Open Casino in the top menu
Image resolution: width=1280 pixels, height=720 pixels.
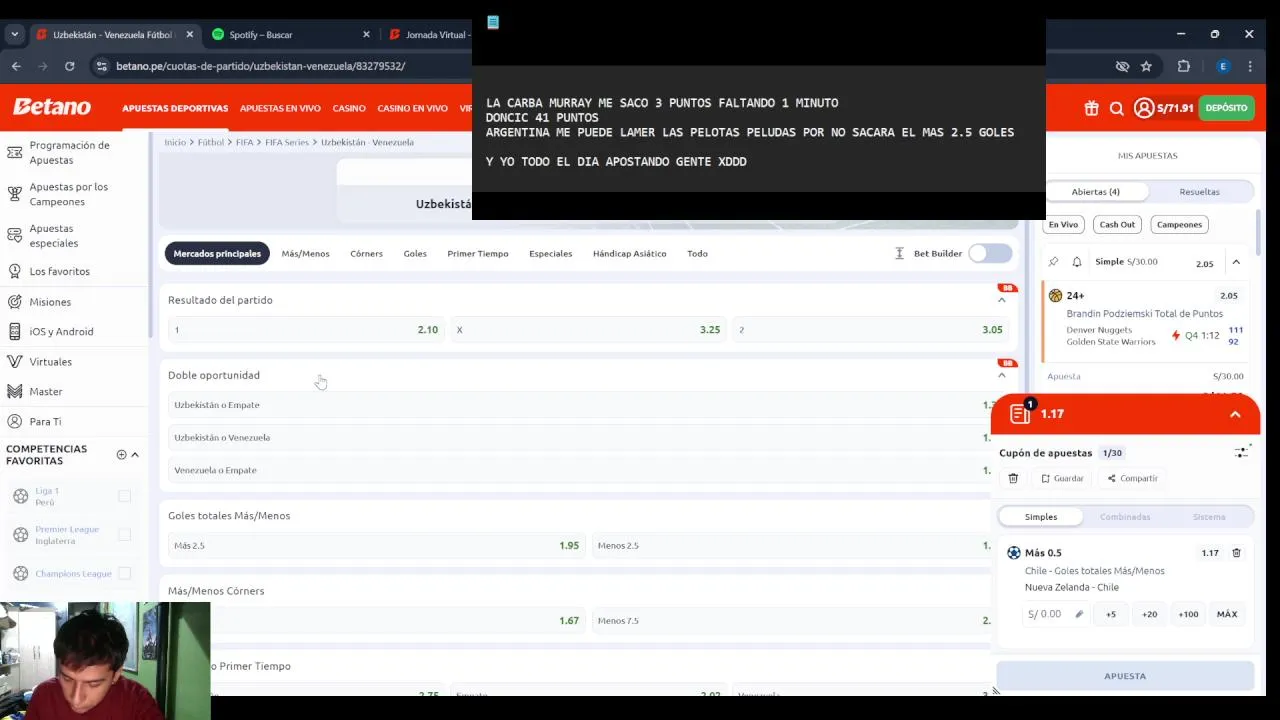349,108
